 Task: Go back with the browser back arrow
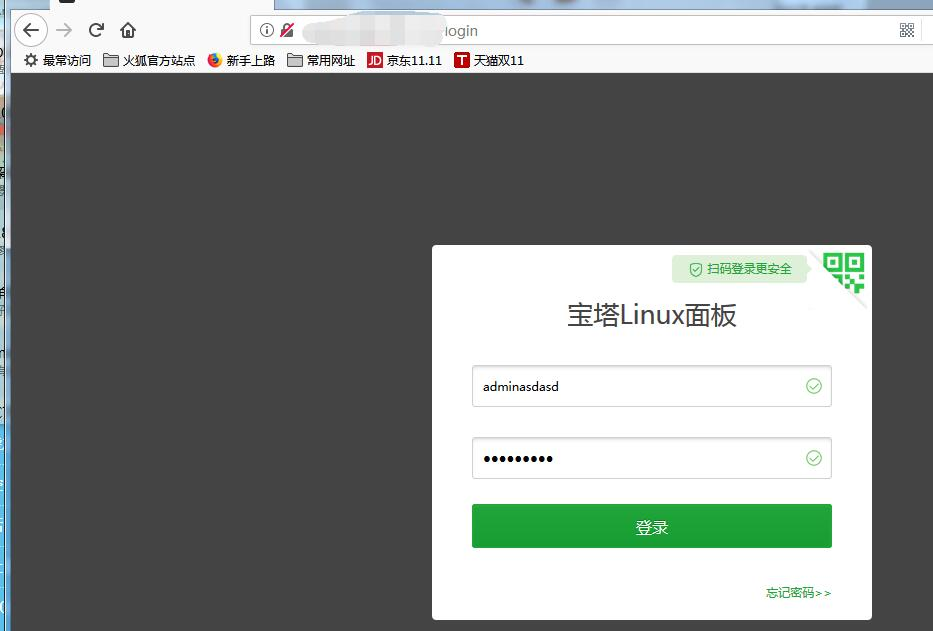[31, 30]
